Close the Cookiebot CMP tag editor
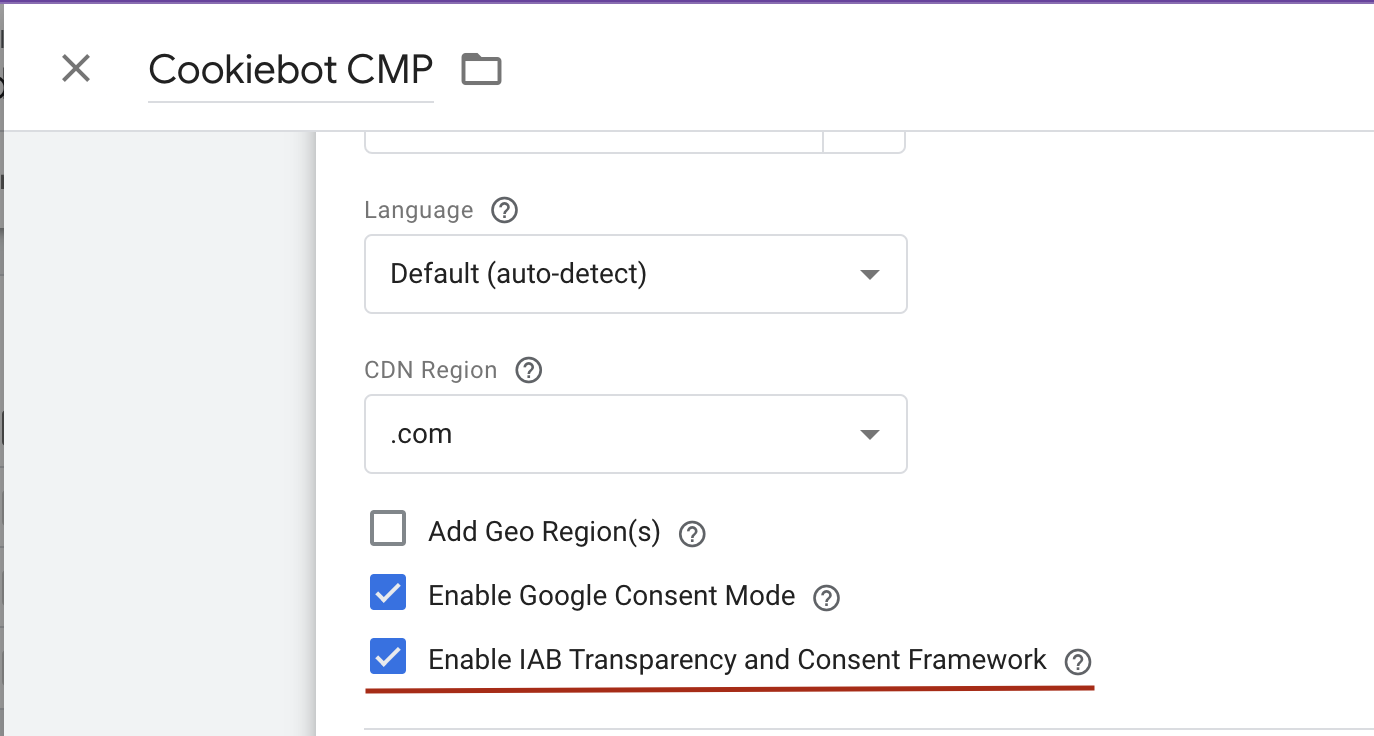This screenshot has height=736, width=1374. pos(76,69)
